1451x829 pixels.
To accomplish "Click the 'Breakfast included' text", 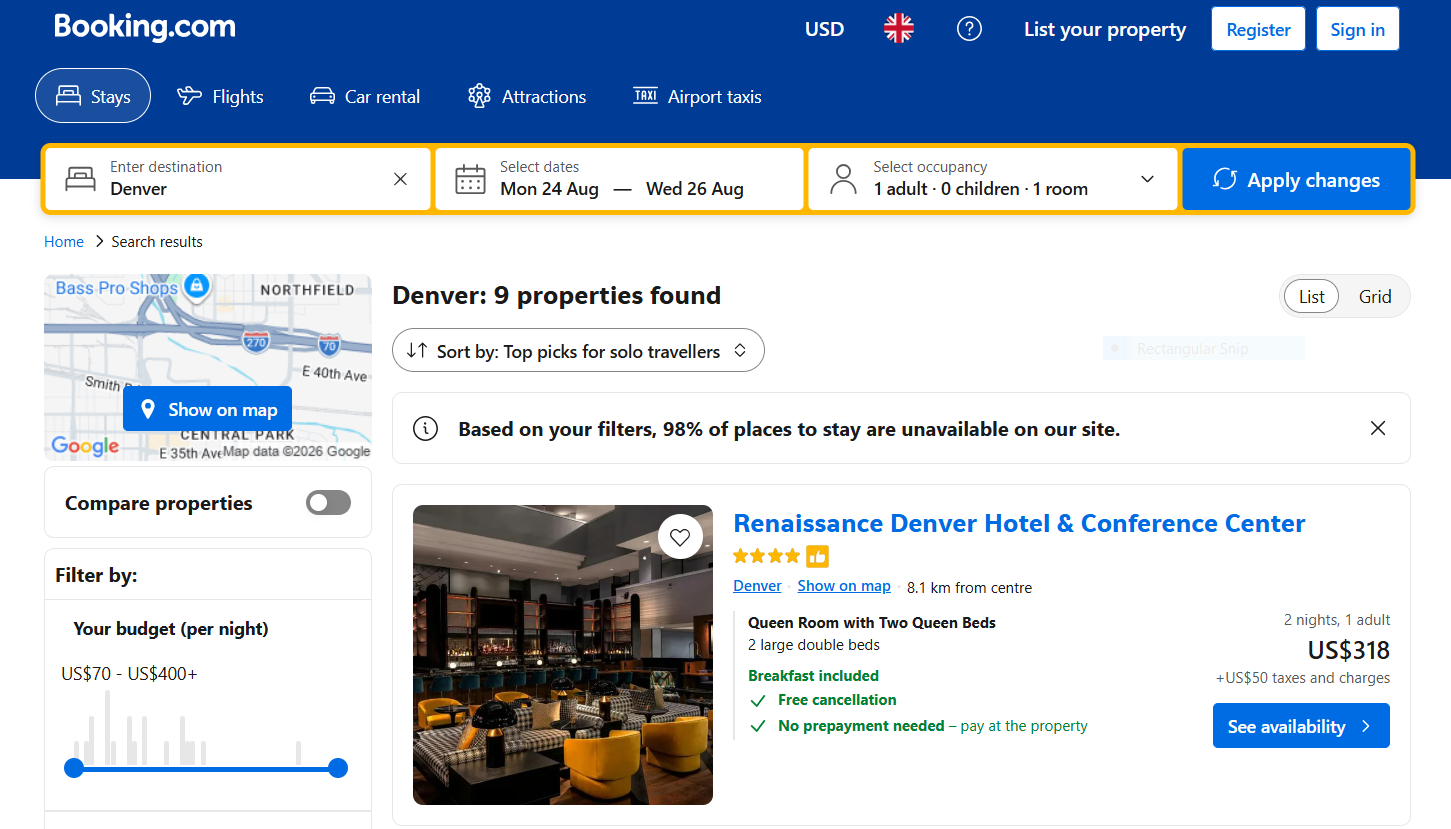I will (x=813, y=676).
